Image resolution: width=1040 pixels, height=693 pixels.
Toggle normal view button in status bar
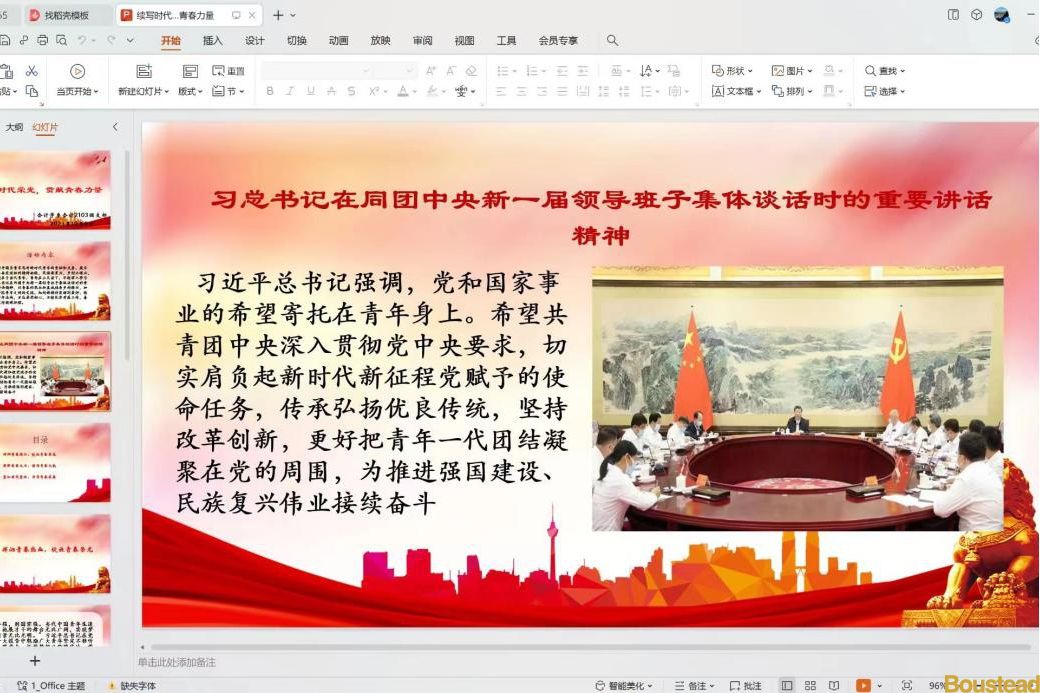click(x=787, y=686)
